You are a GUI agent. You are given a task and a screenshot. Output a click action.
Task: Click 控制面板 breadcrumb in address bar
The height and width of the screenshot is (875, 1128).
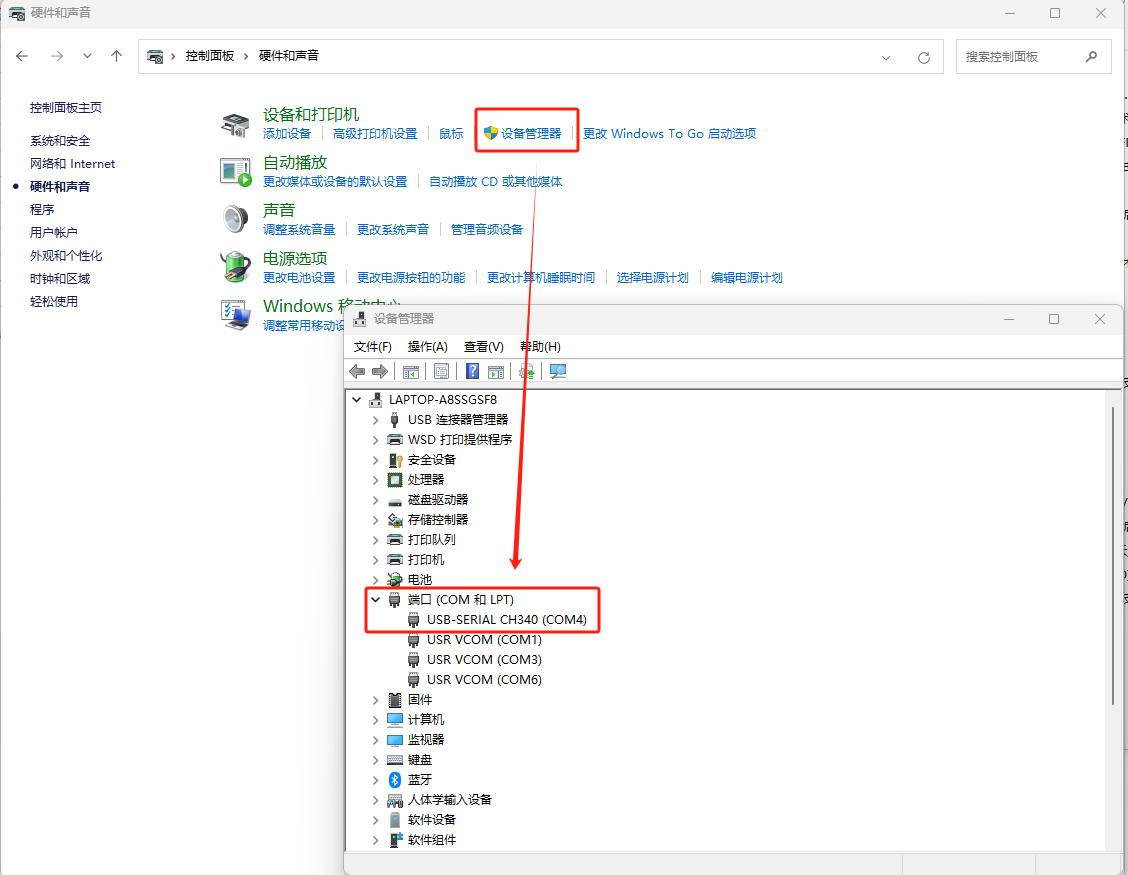coord(210,56)
